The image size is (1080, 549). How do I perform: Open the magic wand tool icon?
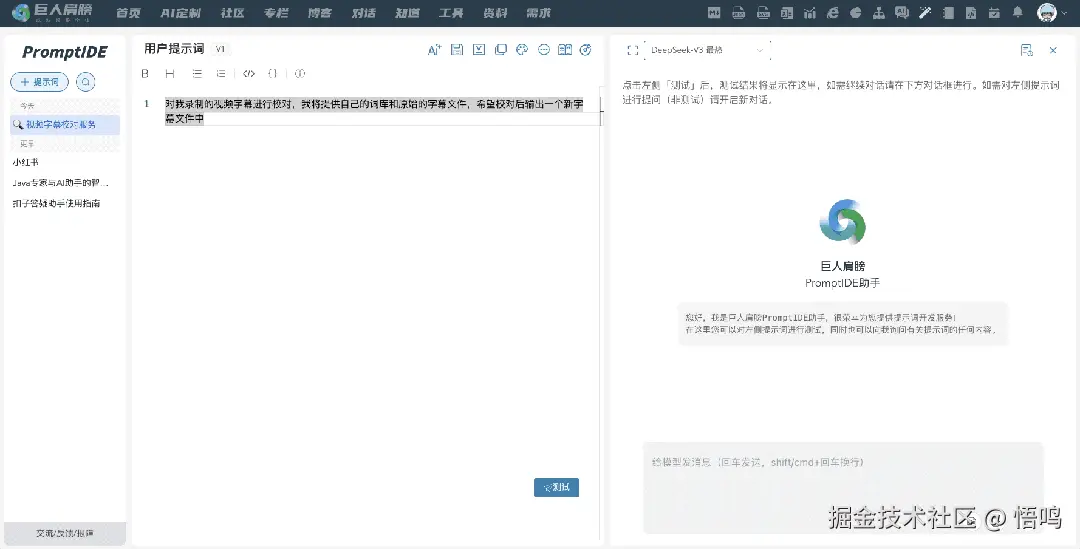pos(925,12)
